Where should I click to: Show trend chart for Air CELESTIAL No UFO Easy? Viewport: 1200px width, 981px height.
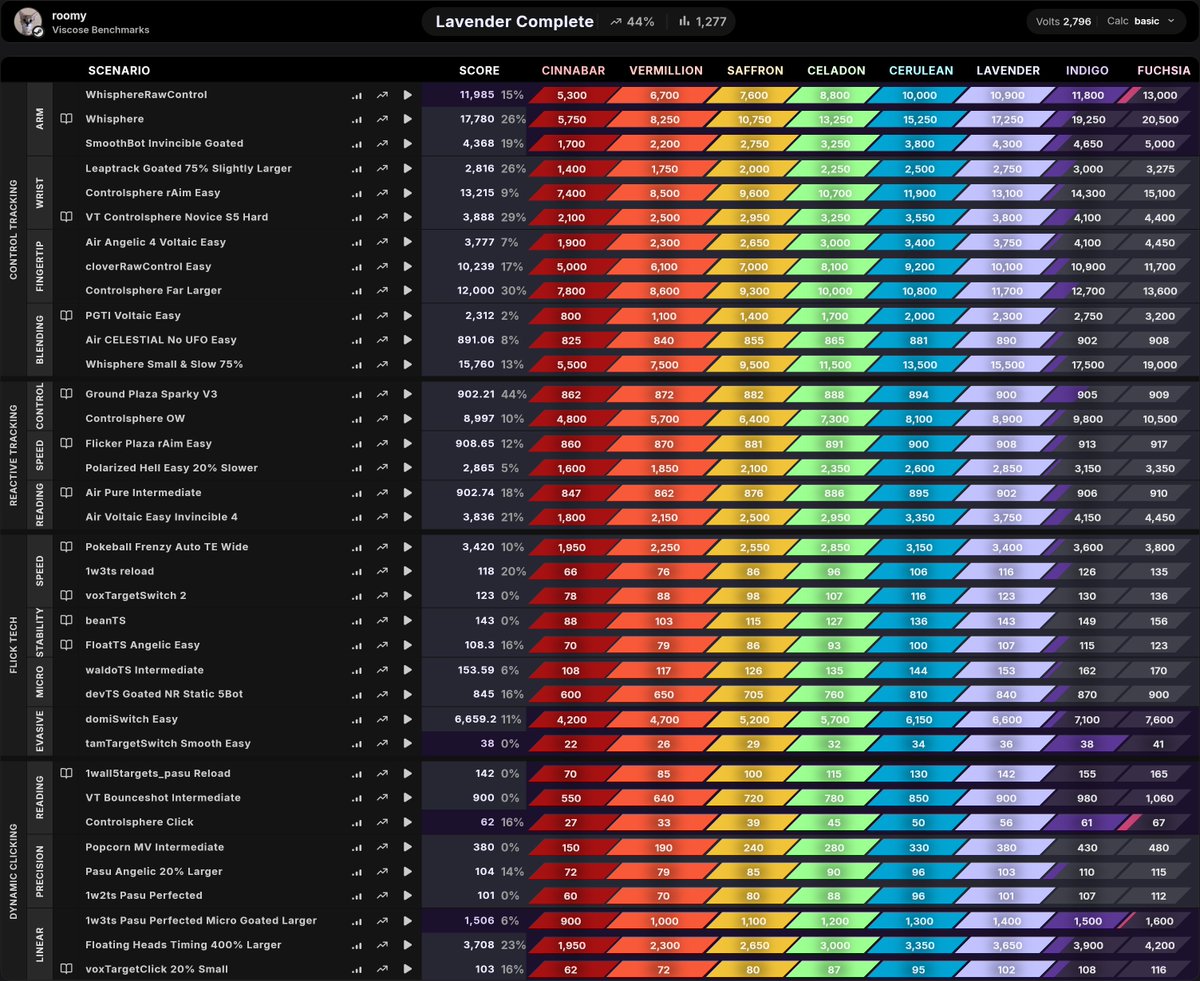coord(382,340)
